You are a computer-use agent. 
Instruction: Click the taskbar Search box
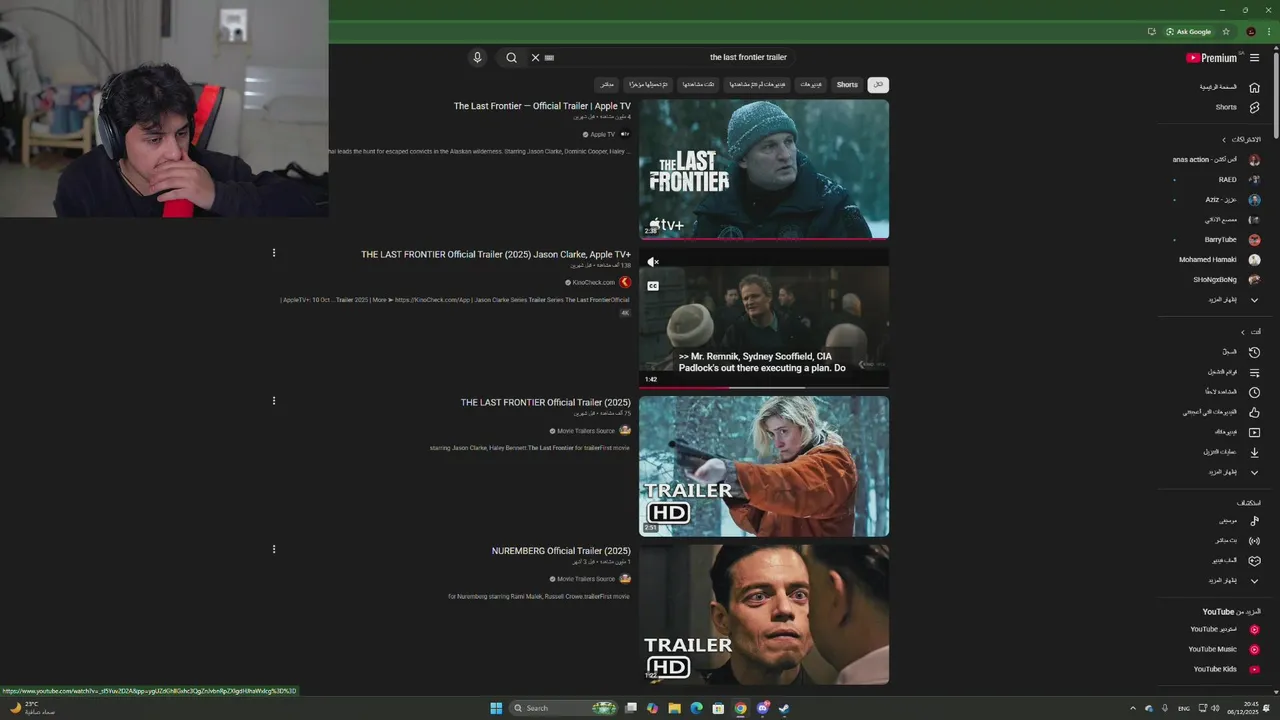tap(564, 708)
